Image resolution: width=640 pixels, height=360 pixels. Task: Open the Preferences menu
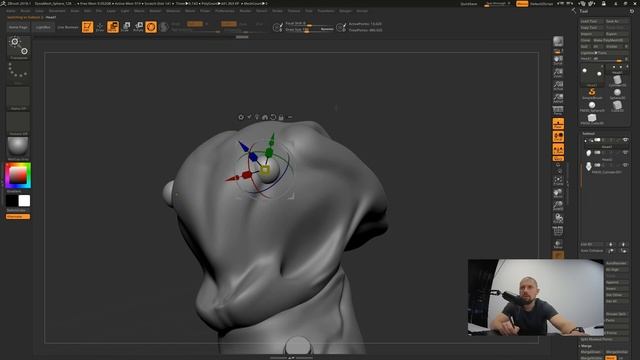tap(225, 11)
